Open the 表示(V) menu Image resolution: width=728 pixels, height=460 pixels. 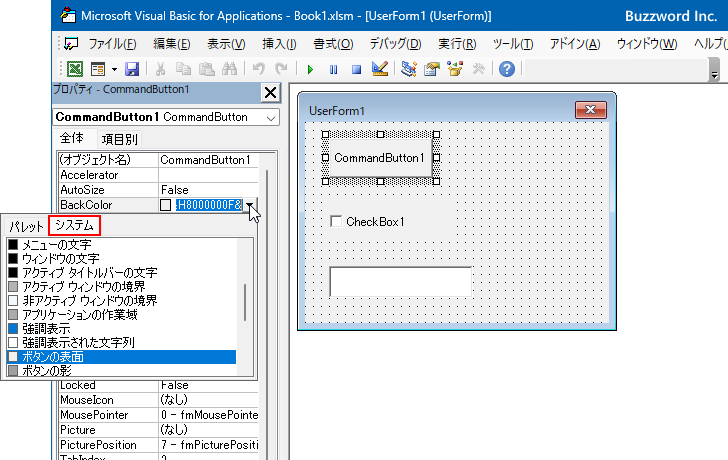[x=226, y=44]
